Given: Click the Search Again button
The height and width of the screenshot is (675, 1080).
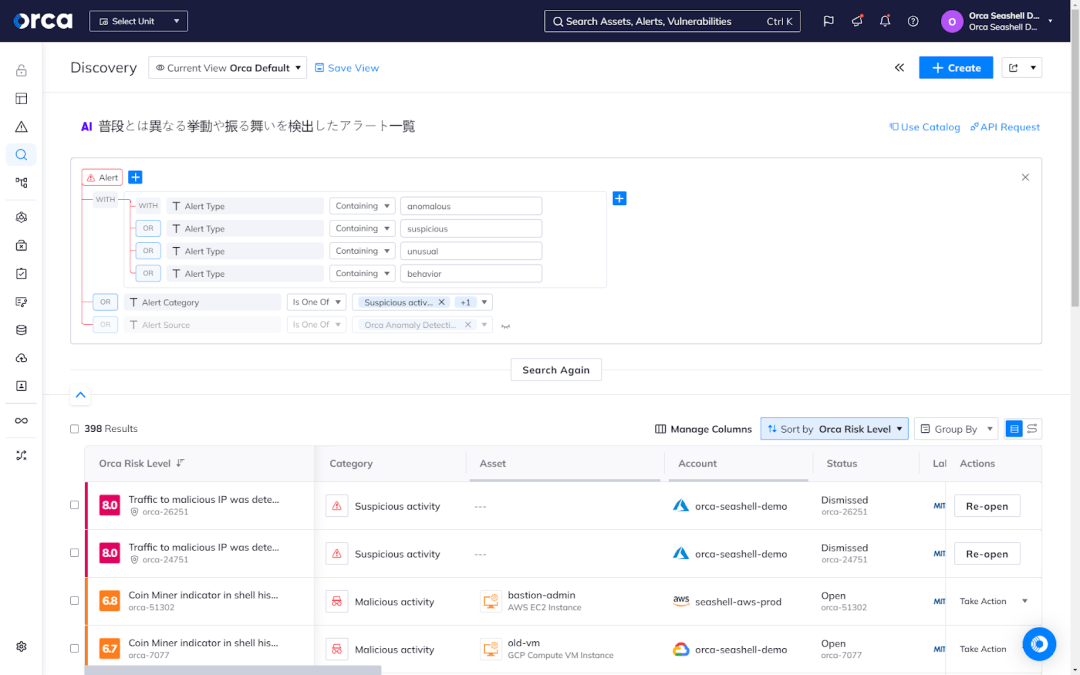Looking at the screenshot, I should click(556, 370).
